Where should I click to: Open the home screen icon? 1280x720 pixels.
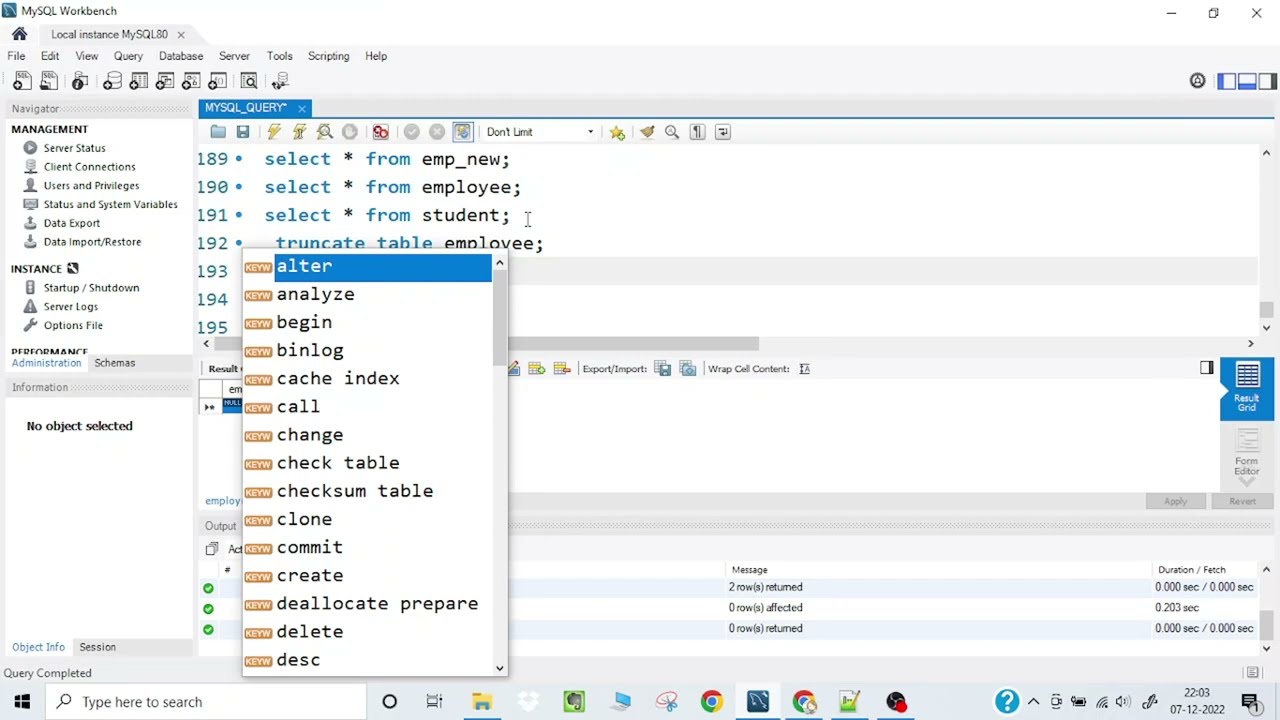(x=19, y=34)
